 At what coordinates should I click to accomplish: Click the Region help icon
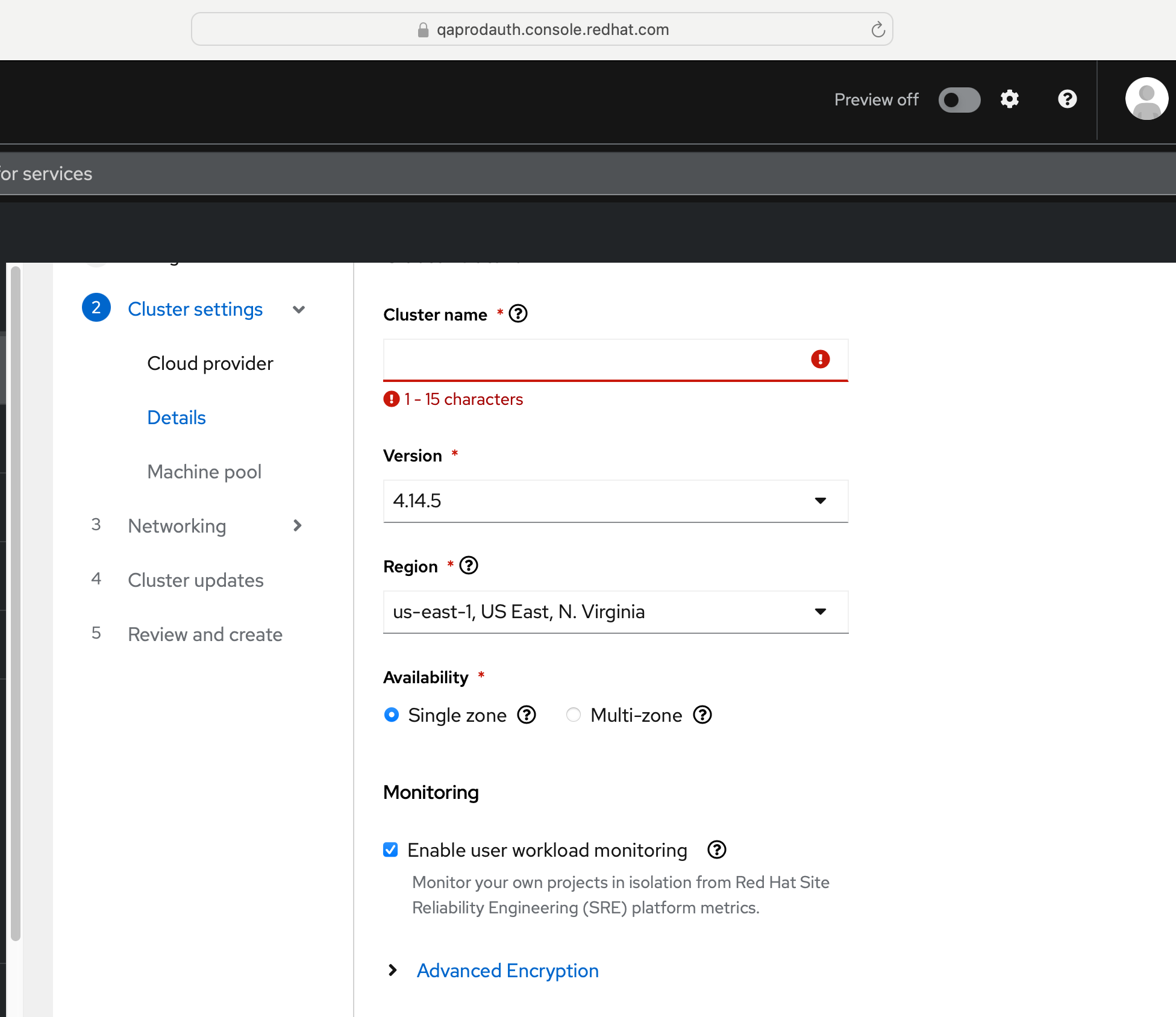point(469,566)
